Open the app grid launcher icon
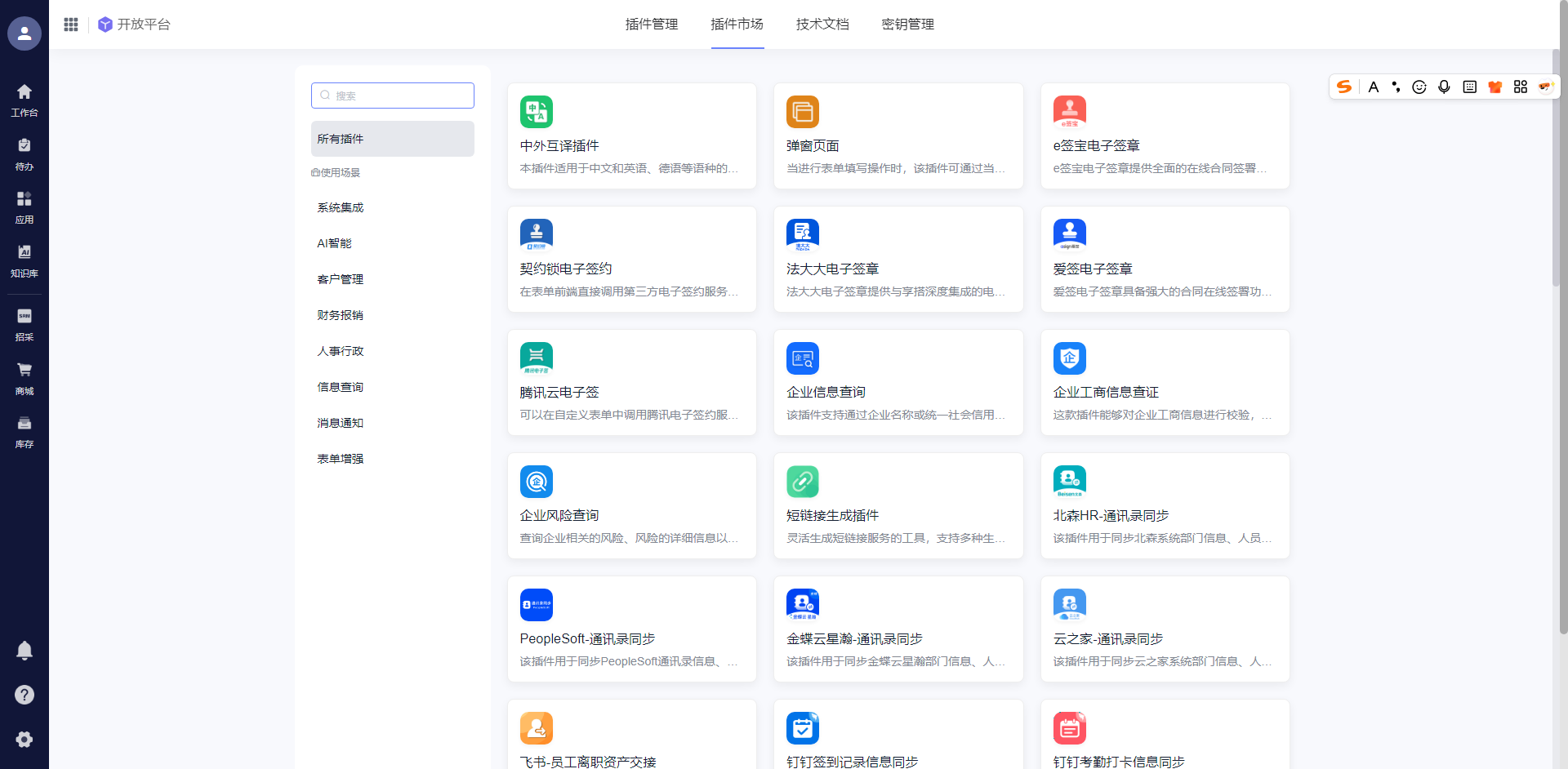 71,24
